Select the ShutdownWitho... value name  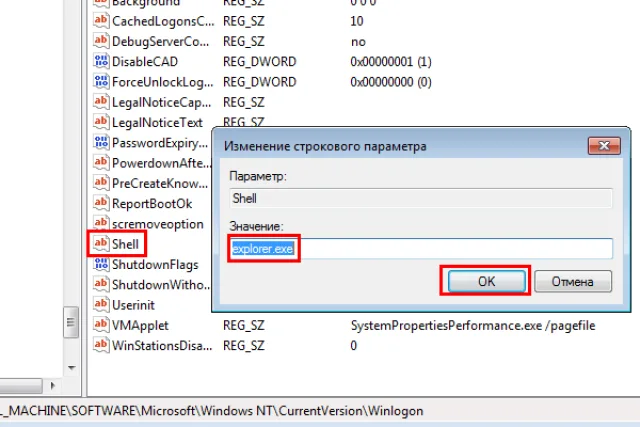(161, 285)
